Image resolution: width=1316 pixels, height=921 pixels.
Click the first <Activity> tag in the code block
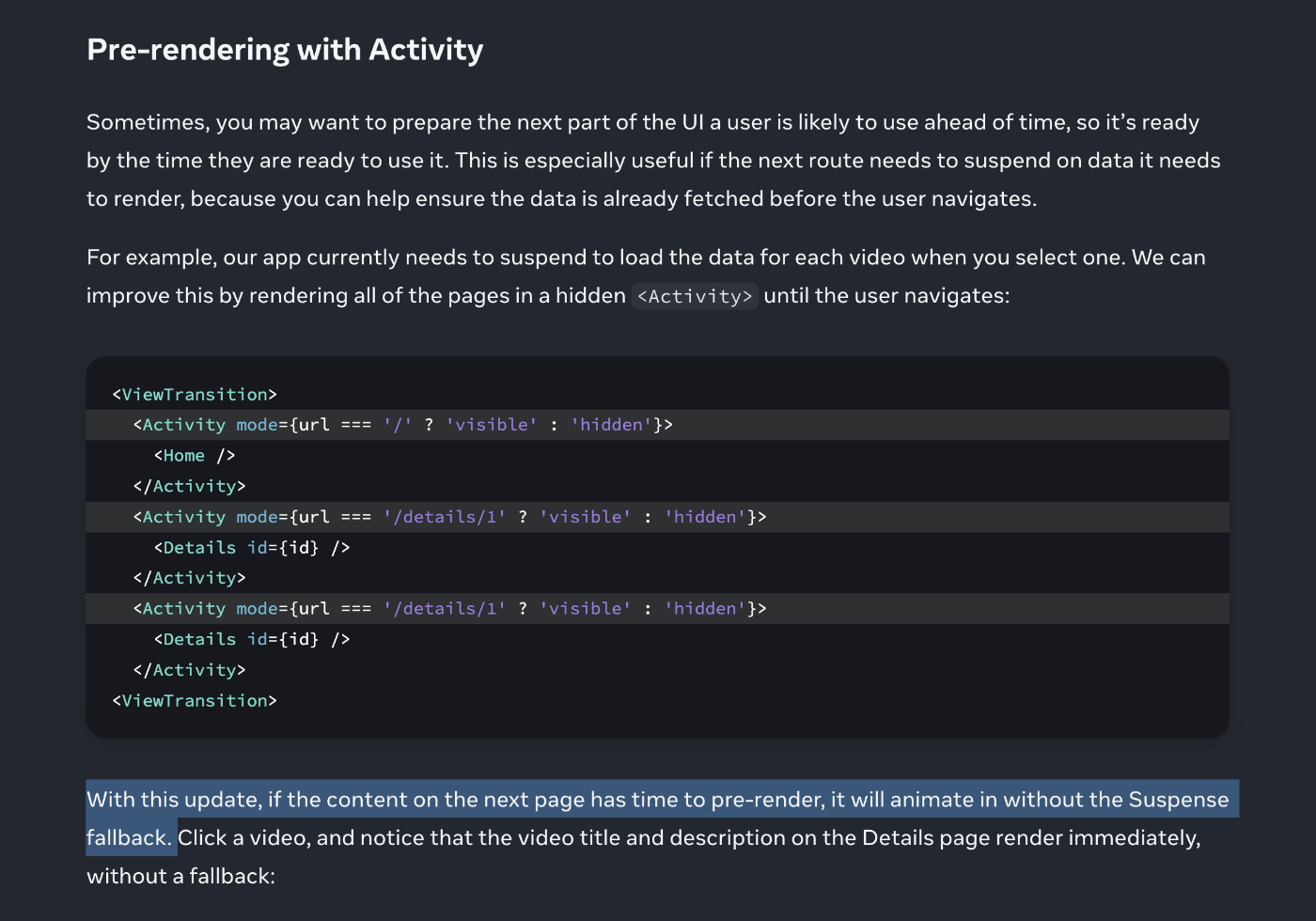coord(184,424)
